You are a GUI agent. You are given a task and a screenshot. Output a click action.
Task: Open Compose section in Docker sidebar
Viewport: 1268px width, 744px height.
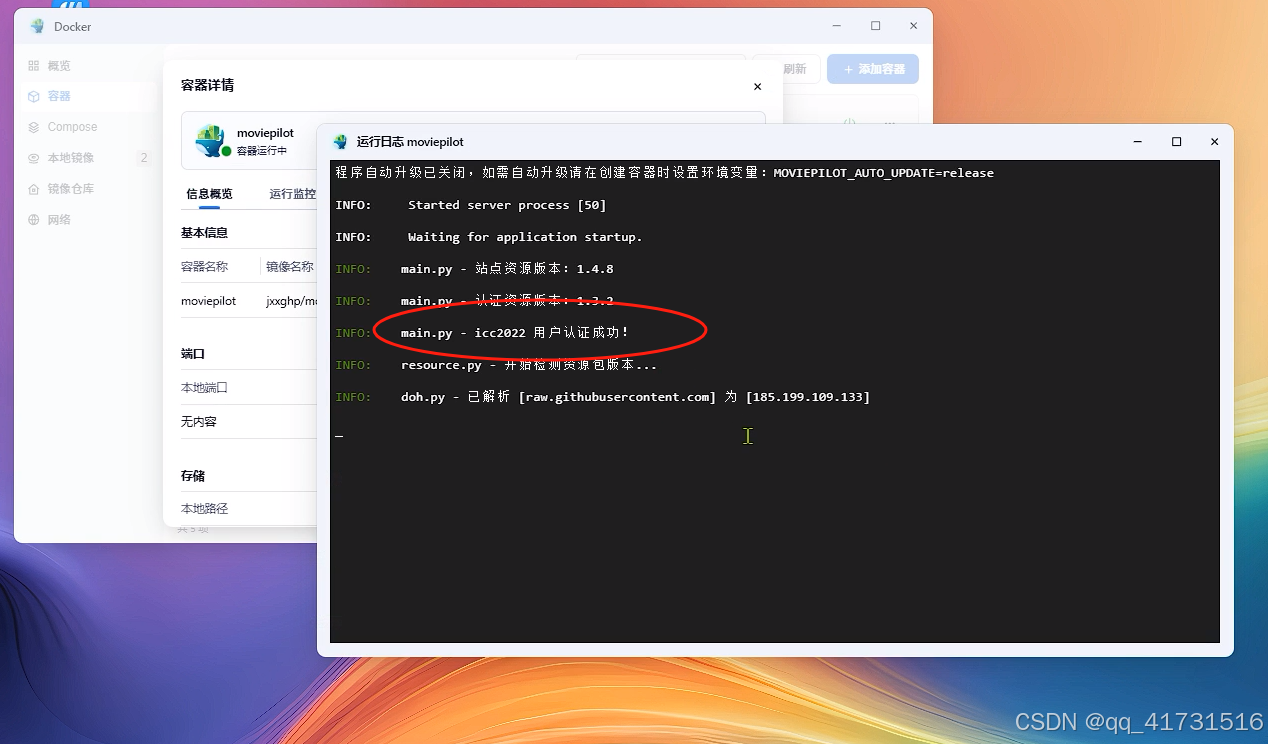click(73, 128)
